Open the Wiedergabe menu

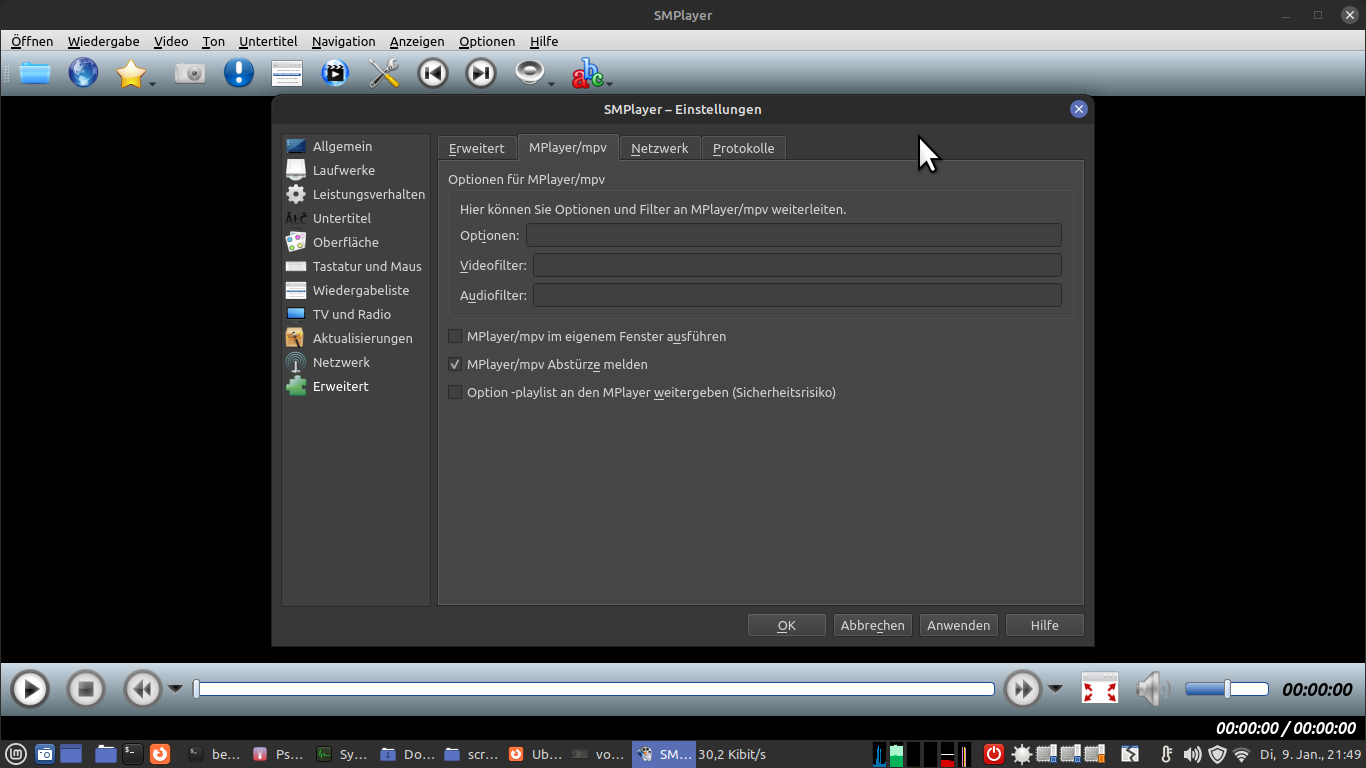click(x=104, y=41)
